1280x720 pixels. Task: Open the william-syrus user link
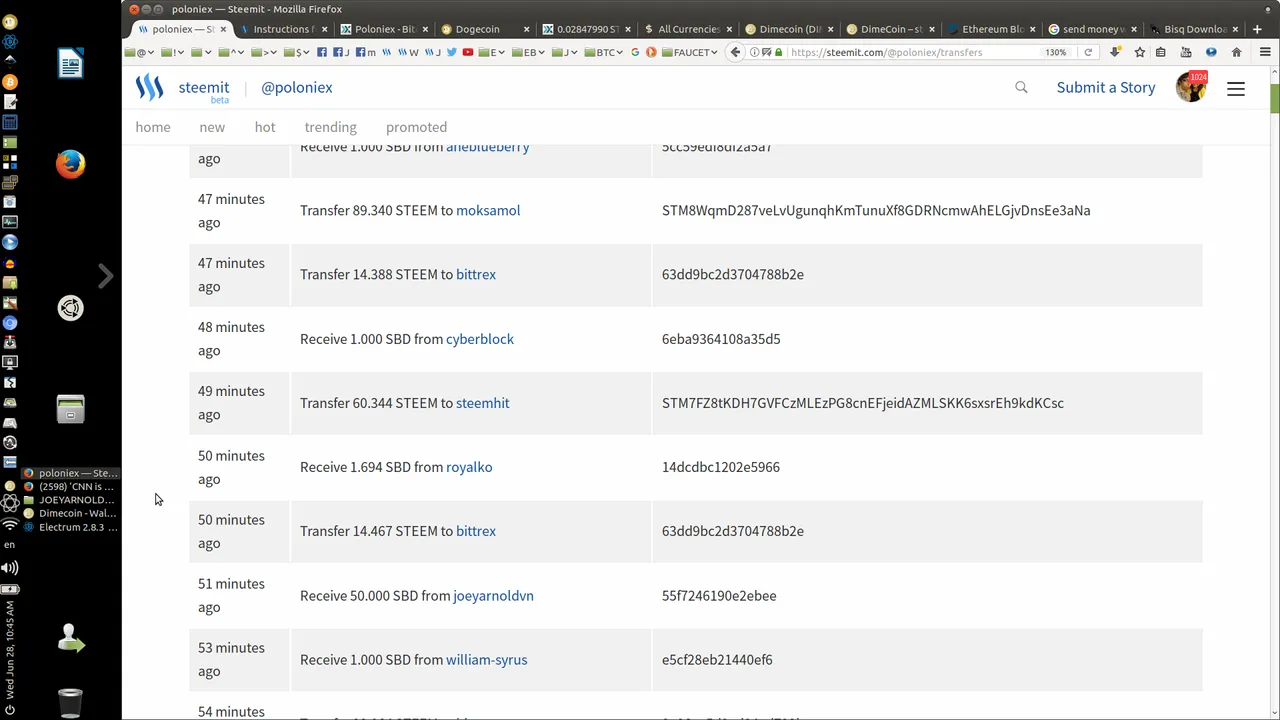(486, 660)
